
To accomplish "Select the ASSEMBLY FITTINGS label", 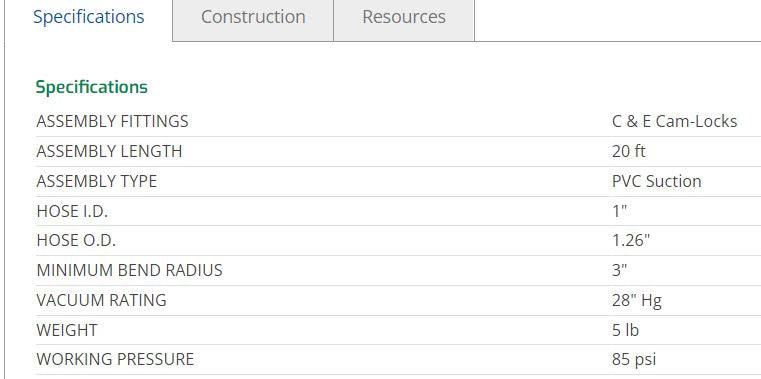I will point(112,121).
